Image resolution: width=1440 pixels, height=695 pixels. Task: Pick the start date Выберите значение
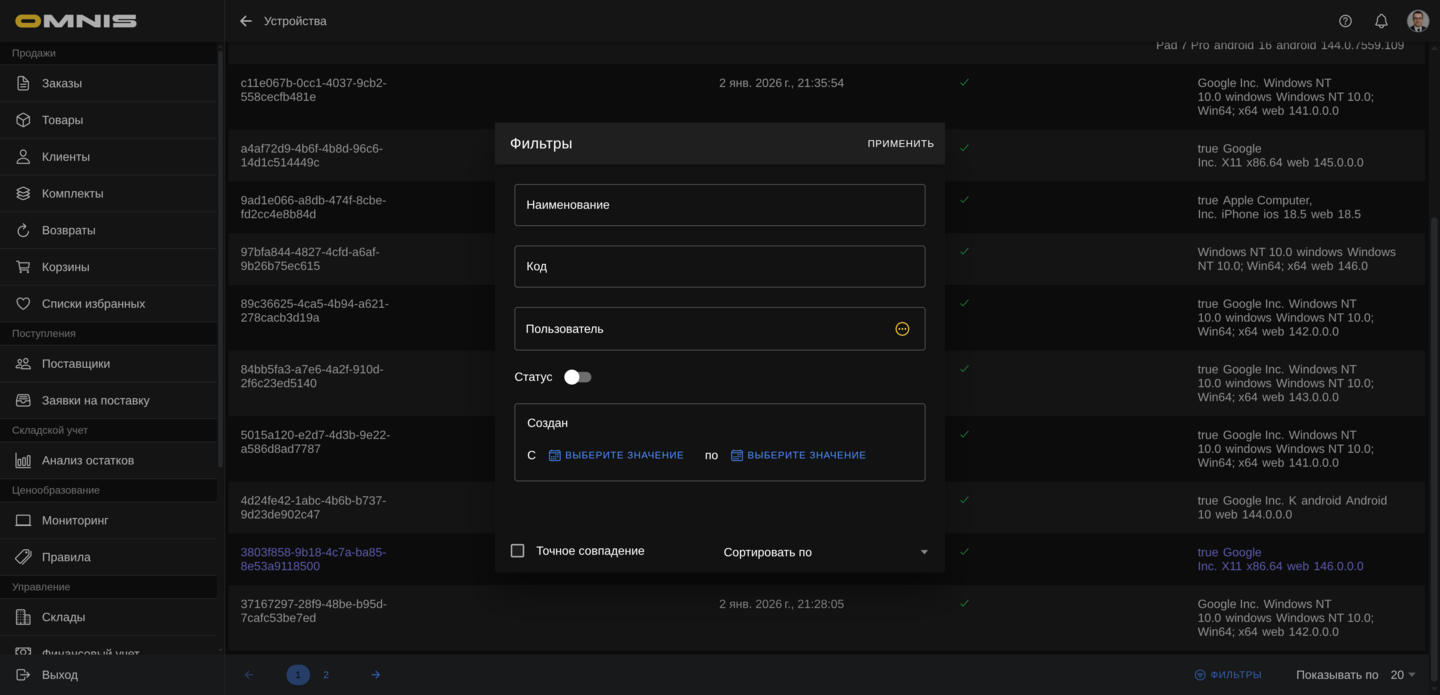[x=616, y=455]
